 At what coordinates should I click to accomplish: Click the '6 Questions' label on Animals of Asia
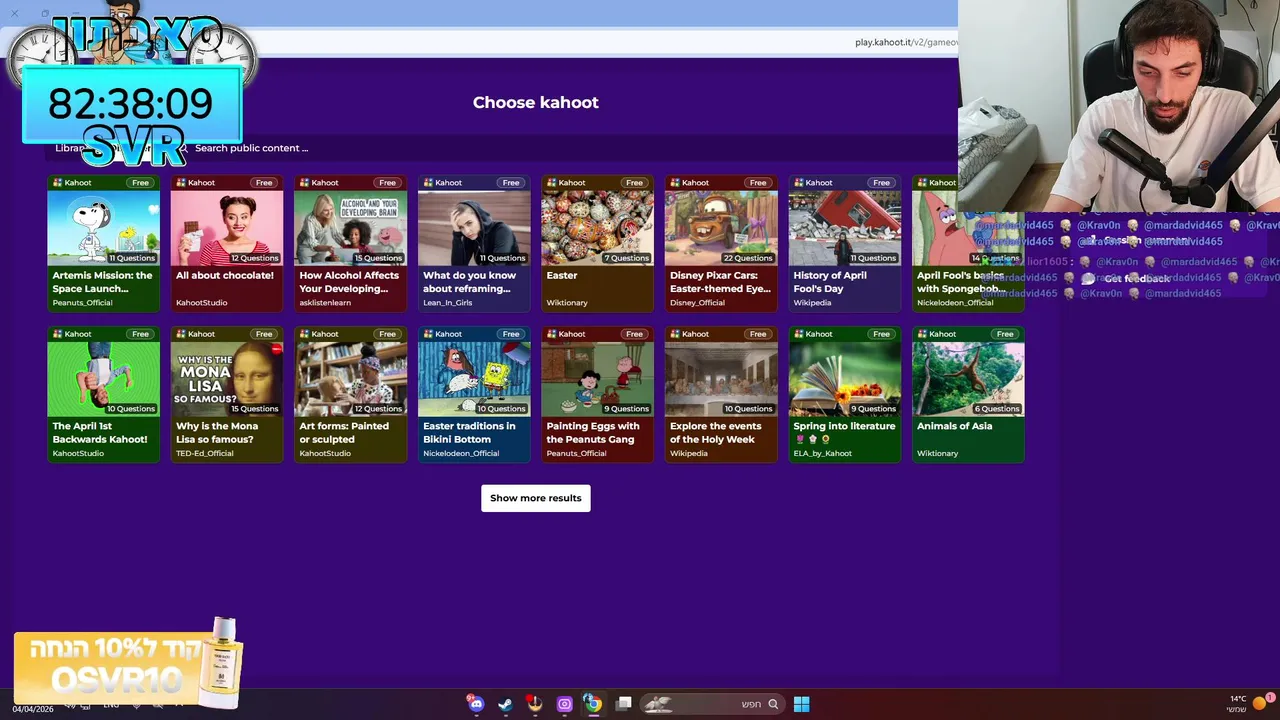click(998, 409)
